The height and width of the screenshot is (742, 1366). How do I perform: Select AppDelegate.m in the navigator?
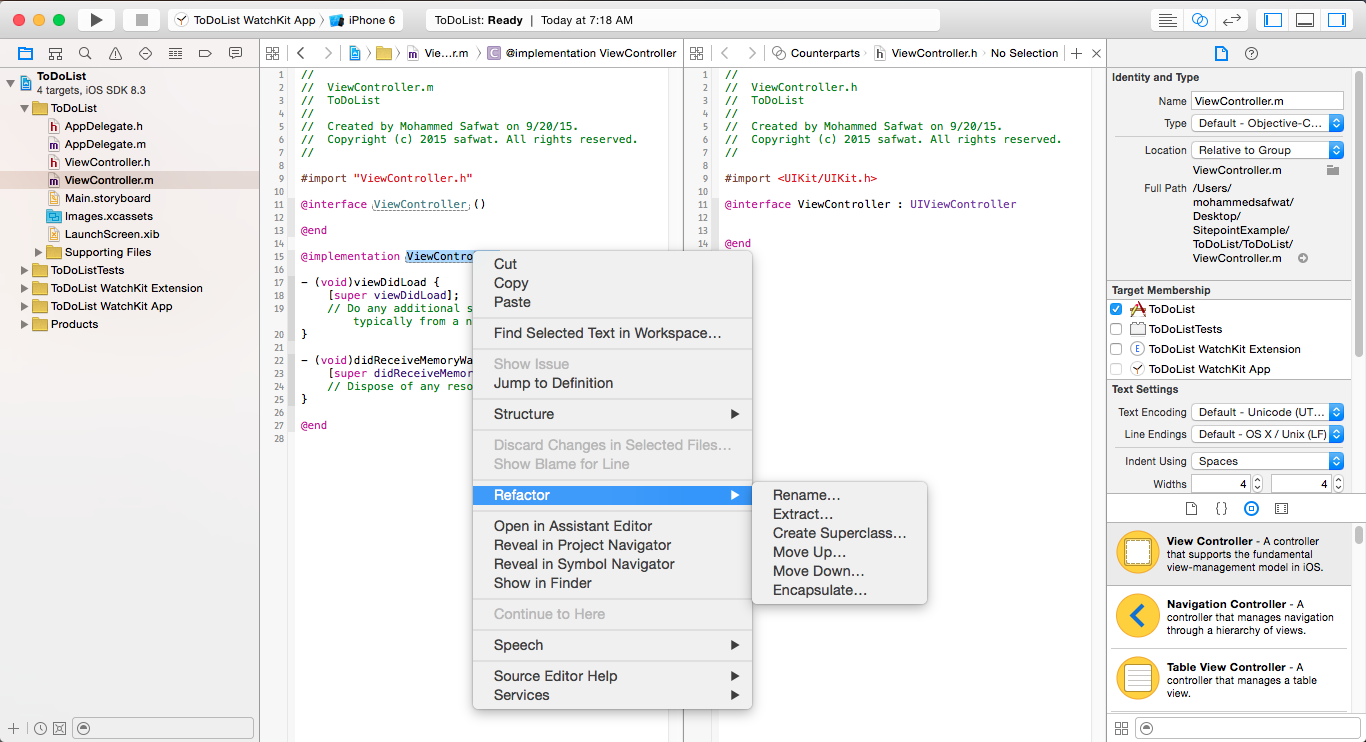tap(105, 144)
